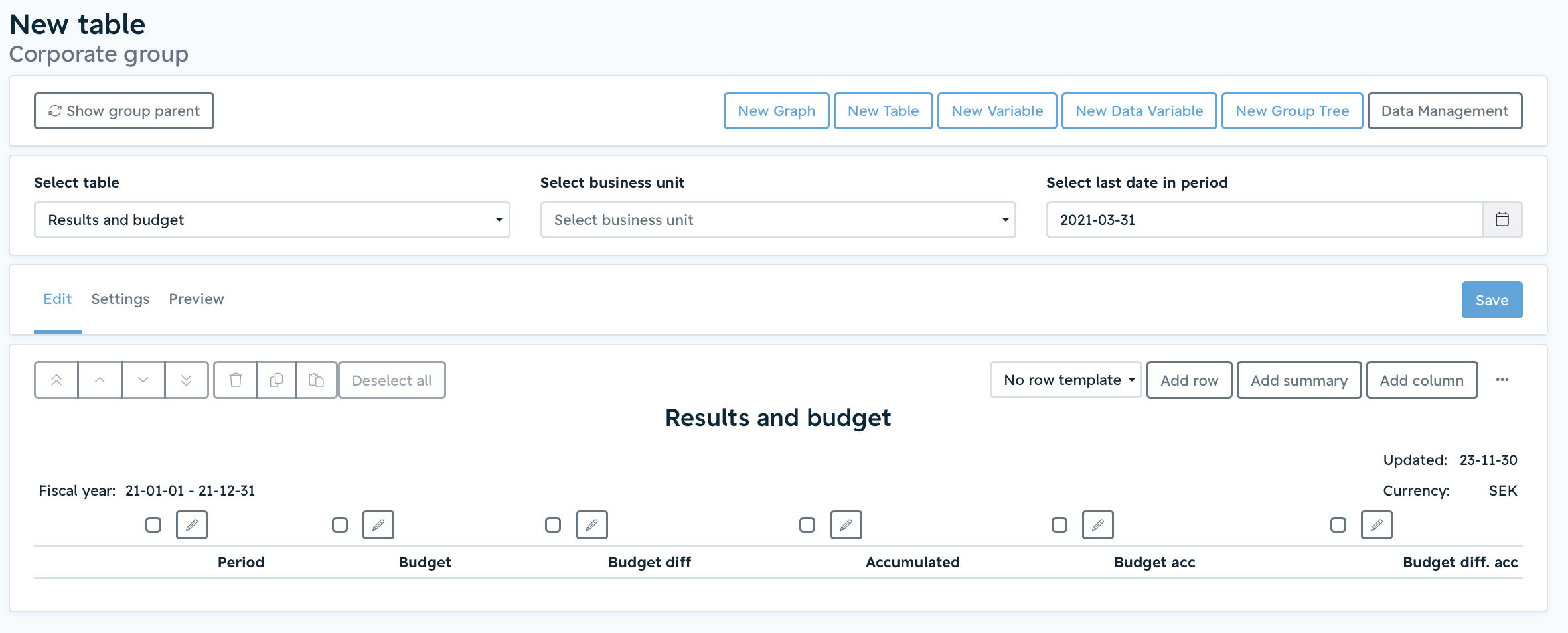Tick the Budget column checkbox
The width and height of the screenshot is (1568, 633).
pyautogui.click(x=340, y=525)
